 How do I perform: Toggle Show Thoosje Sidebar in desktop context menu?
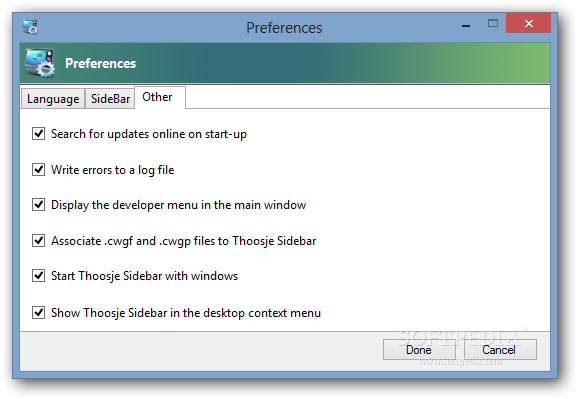(38, 313)
